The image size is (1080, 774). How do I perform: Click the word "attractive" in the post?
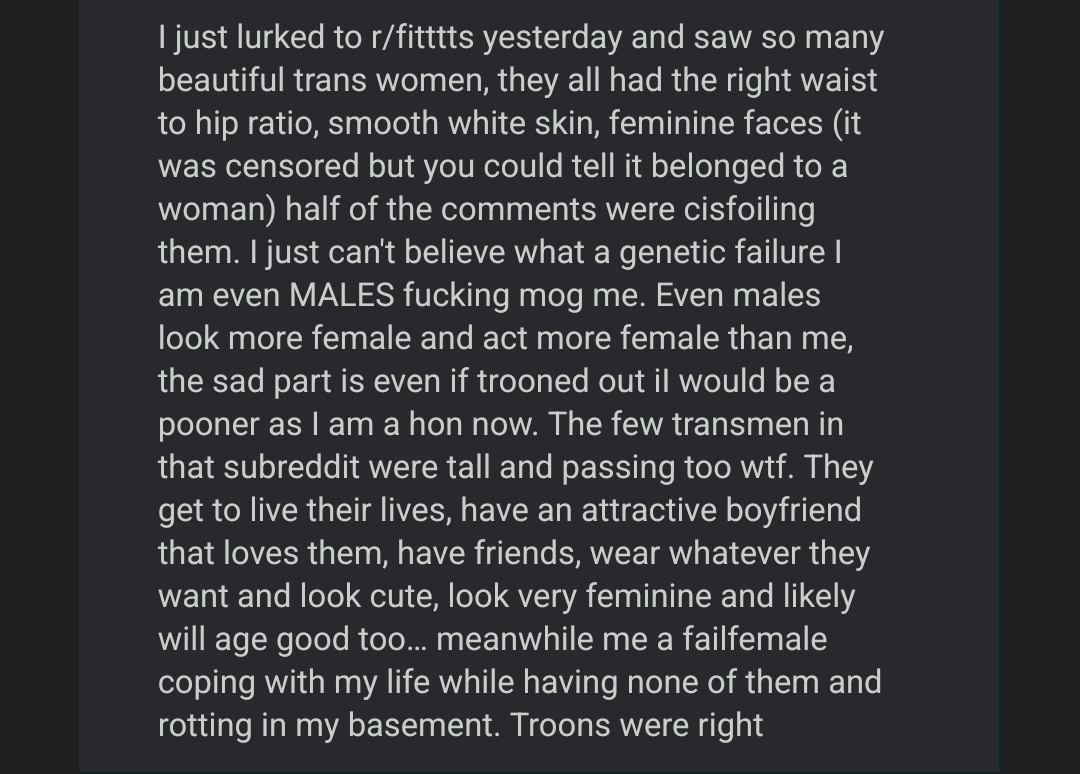[645, 510]
